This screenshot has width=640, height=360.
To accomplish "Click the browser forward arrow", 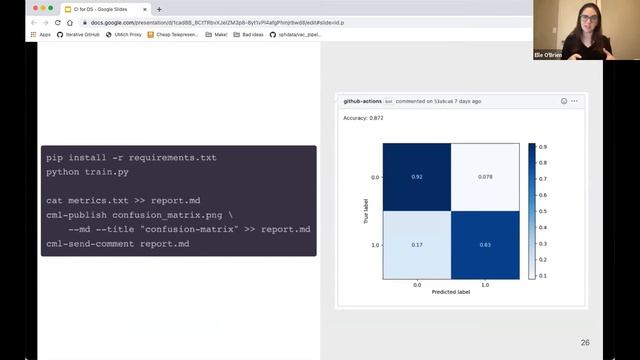I will pyautogui.click(x=45, y=23).
